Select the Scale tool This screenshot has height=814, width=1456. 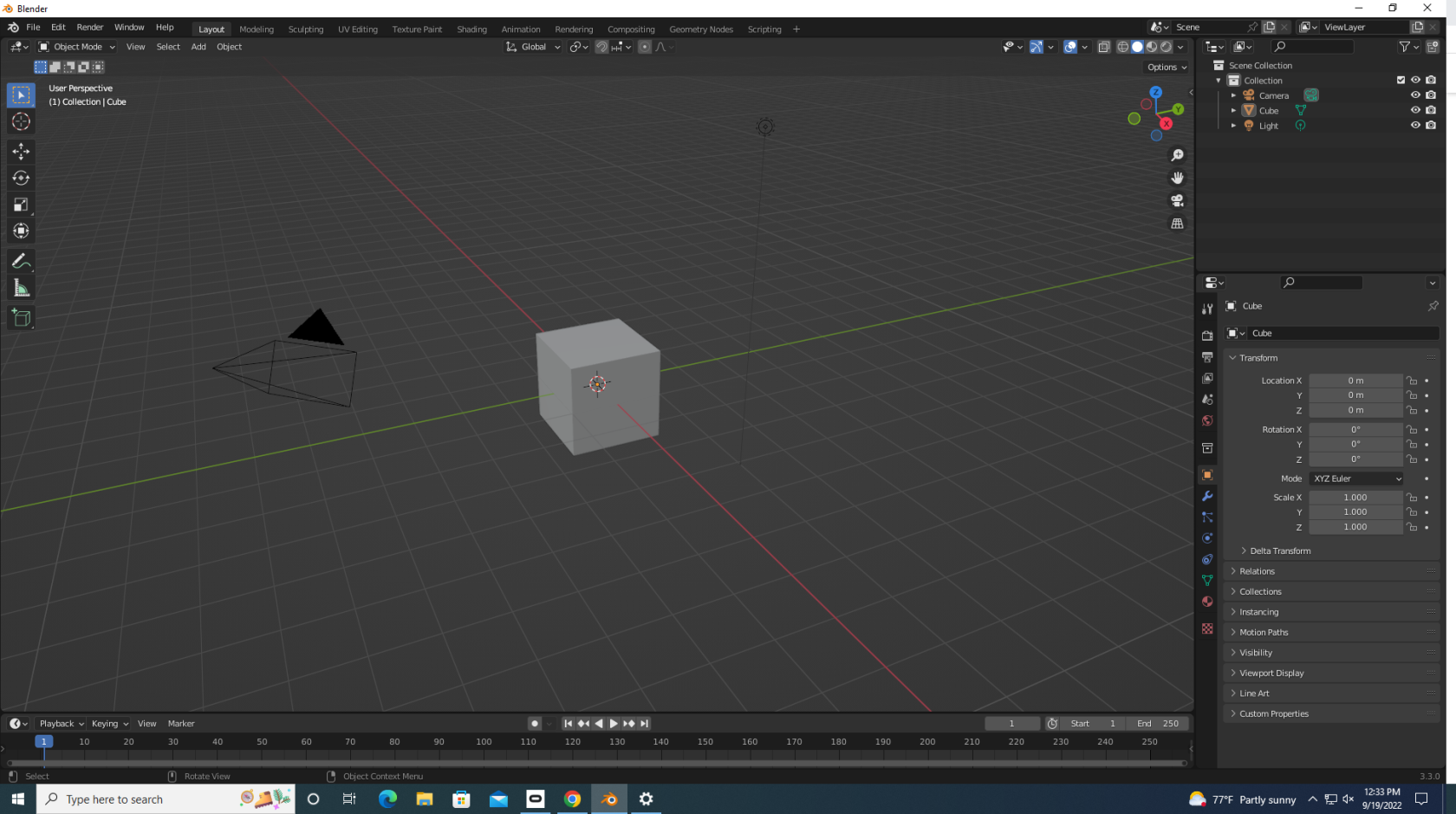pos(21,205)
